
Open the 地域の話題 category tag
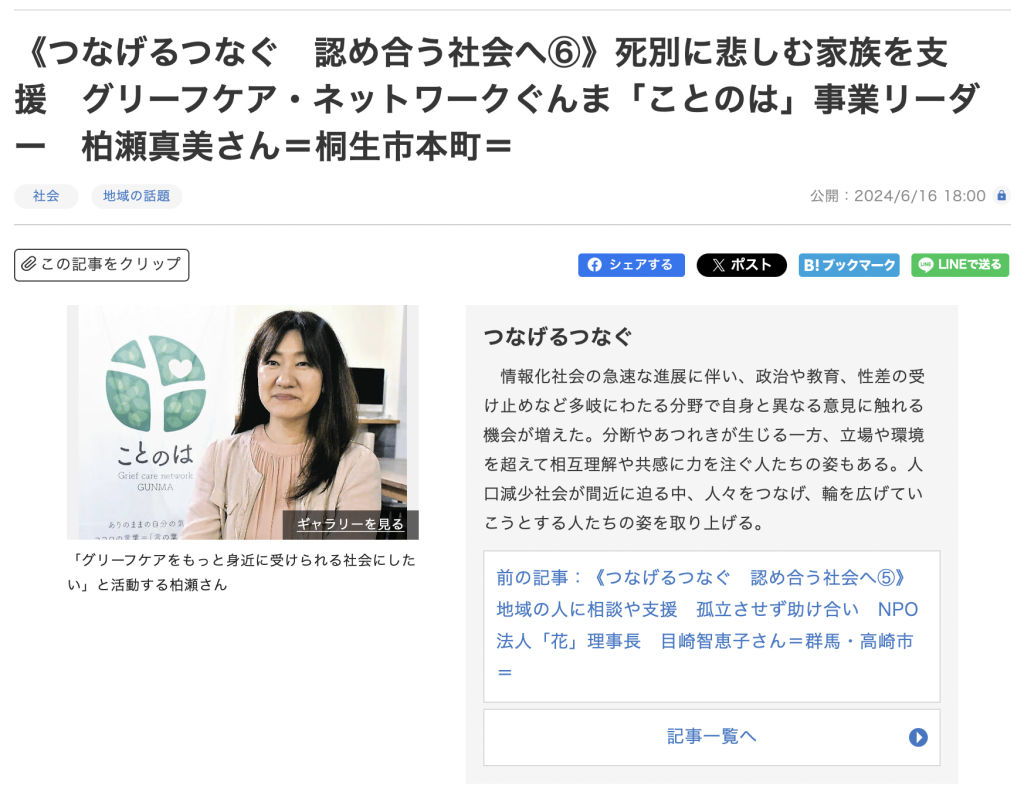tap(136, 196)
